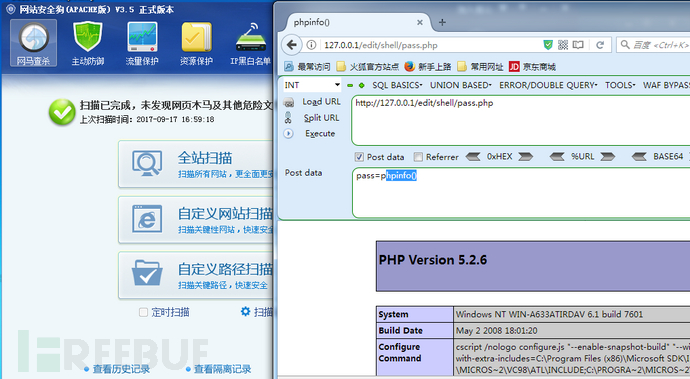Toggle reader view icon
This screenshot has width=690, height=379.
tap(578, 45)
